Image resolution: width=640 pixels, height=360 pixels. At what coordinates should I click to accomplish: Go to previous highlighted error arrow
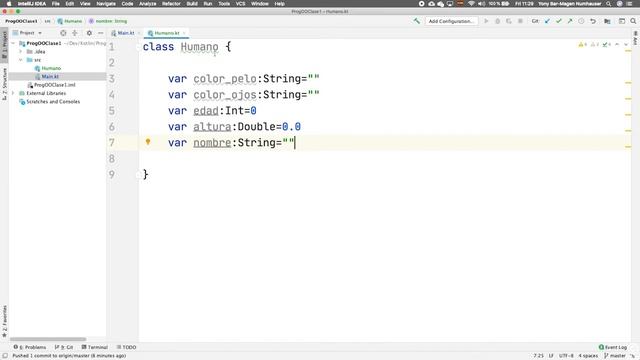[x=617, y=44]
